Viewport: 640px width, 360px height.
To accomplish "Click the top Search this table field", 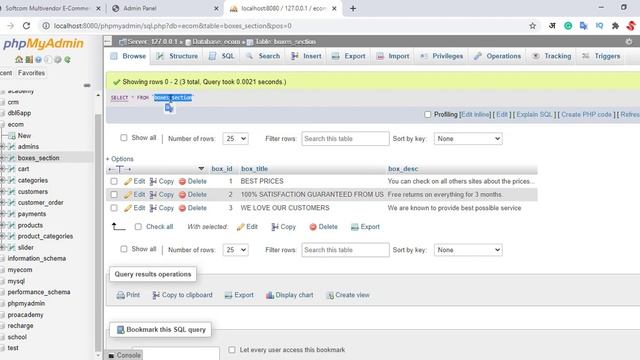I will pyautogui.click(x=345, y=139).
